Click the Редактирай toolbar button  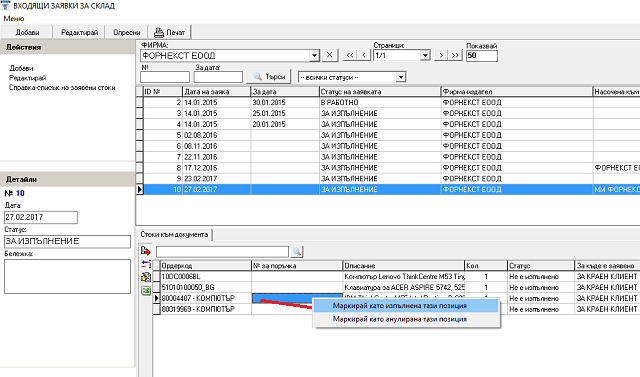[79, 32]
